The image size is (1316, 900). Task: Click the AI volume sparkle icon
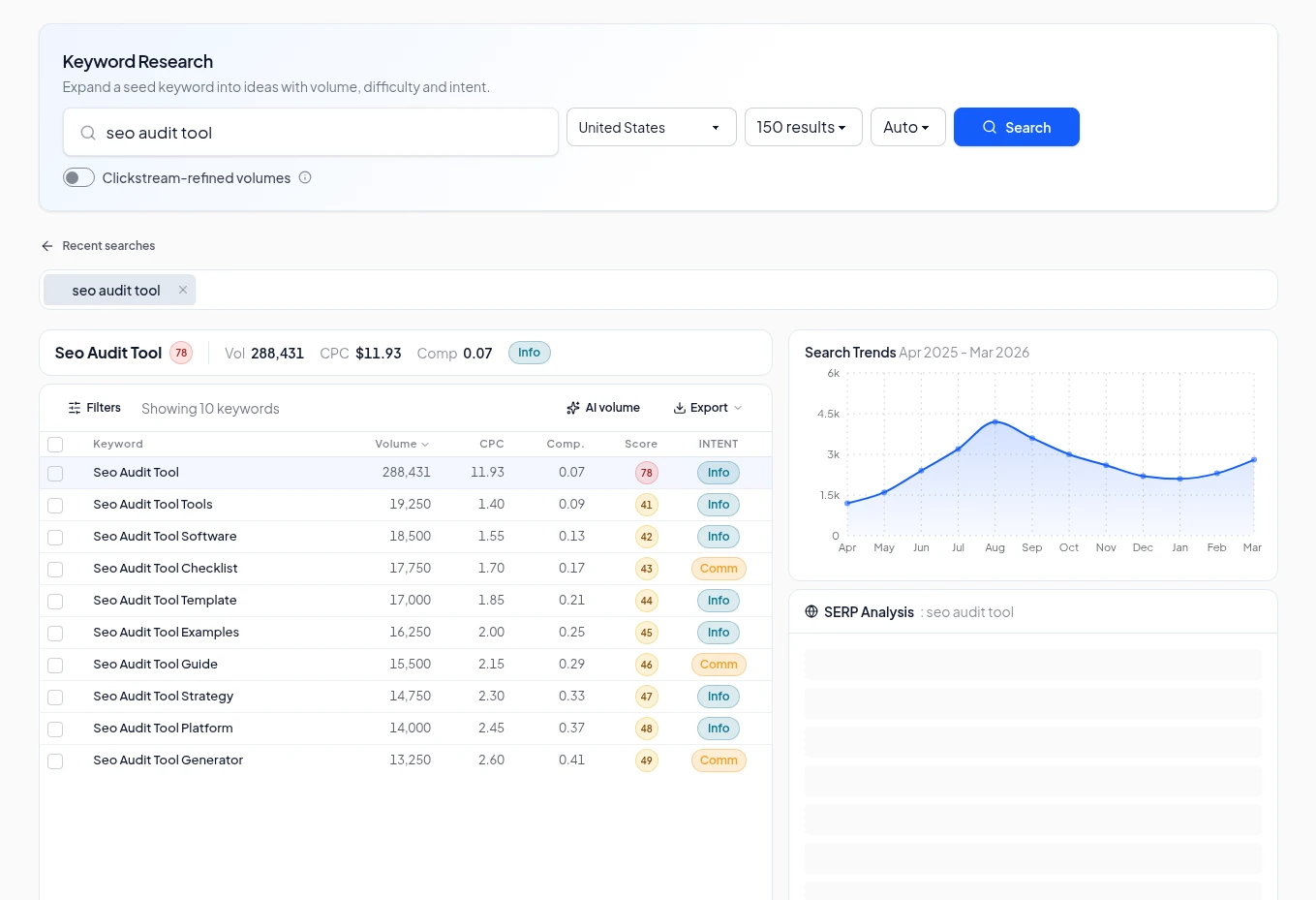(573, 408)
